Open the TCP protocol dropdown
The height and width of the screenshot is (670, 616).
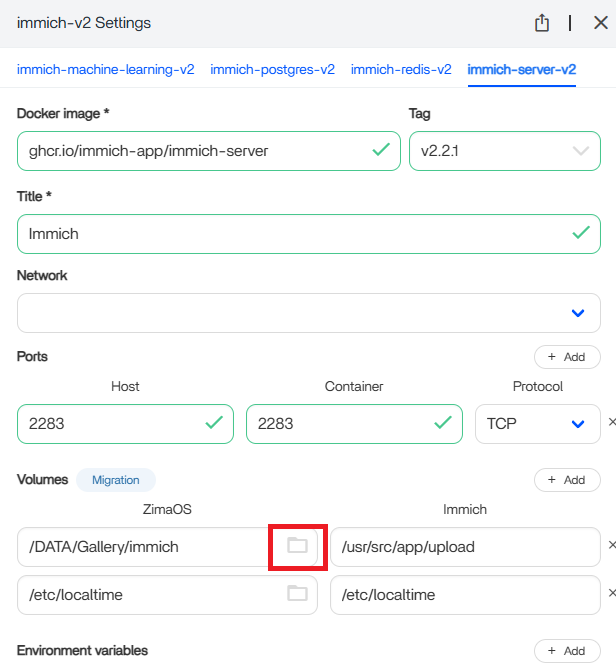(577, 423)
